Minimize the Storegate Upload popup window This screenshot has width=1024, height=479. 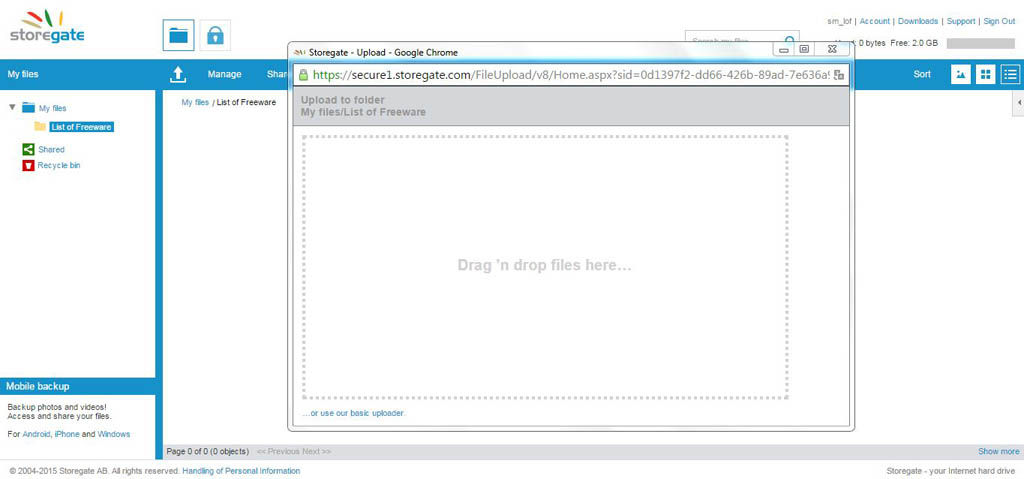[x=784, y=49]
